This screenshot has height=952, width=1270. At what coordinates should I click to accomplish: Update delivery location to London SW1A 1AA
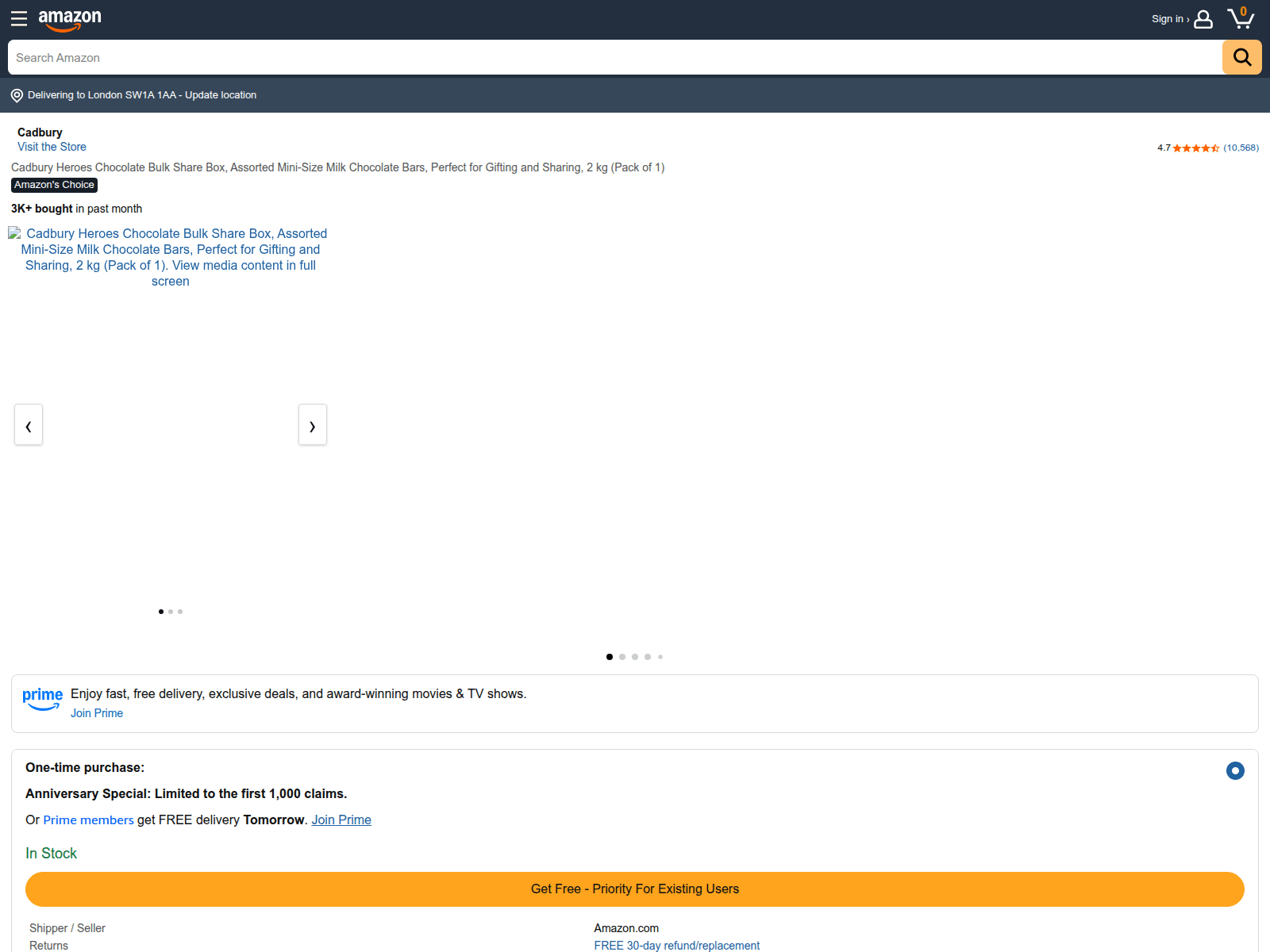coord(142,95)
